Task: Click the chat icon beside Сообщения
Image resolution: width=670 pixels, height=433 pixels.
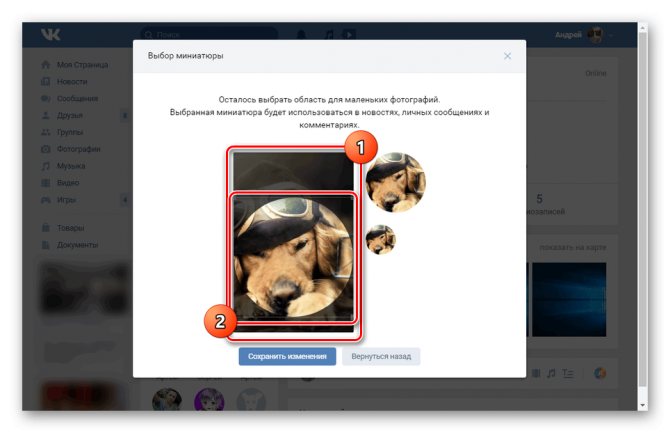Action: (x=46, y=98)
